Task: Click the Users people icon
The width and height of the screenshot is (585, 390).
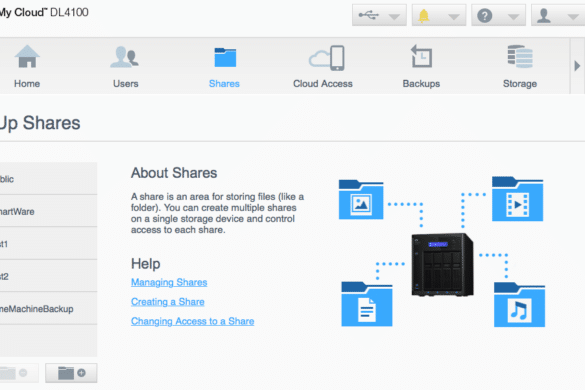Action: point(125,57)
